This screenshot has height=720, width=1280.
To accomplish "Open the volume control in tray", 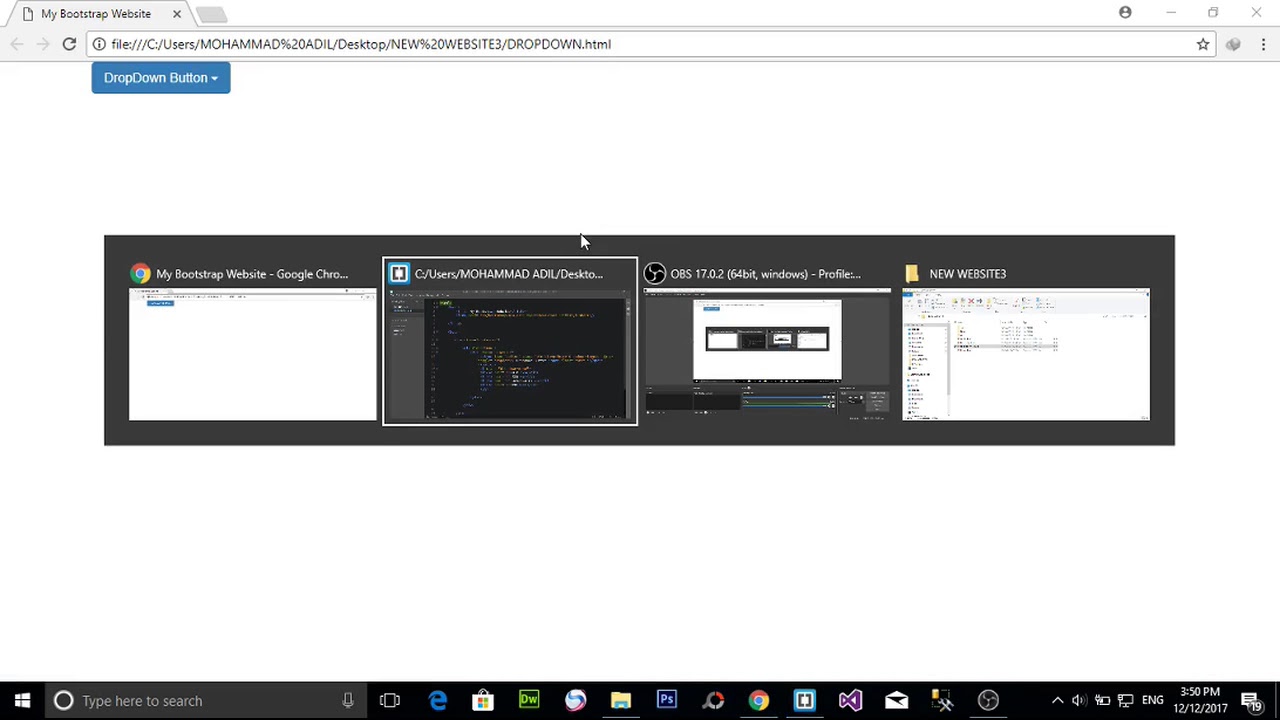I will click(x=1079, y=700).
